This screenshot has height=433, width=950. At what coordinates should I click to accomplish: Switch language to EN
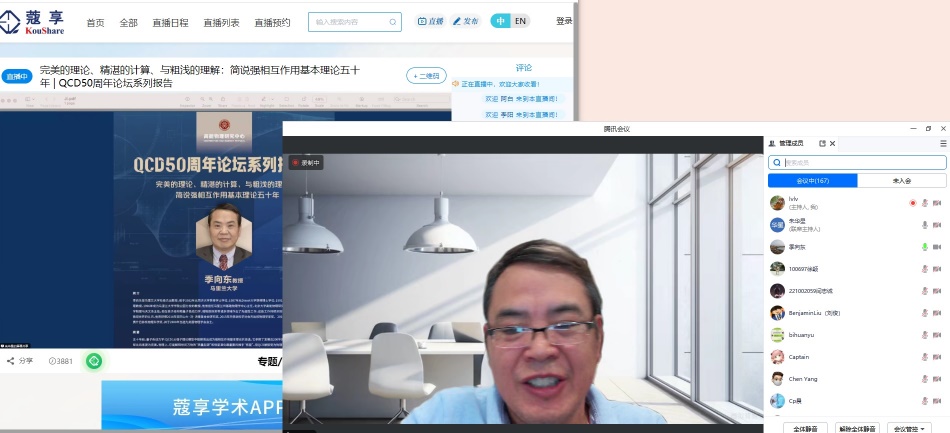[520, 21]
